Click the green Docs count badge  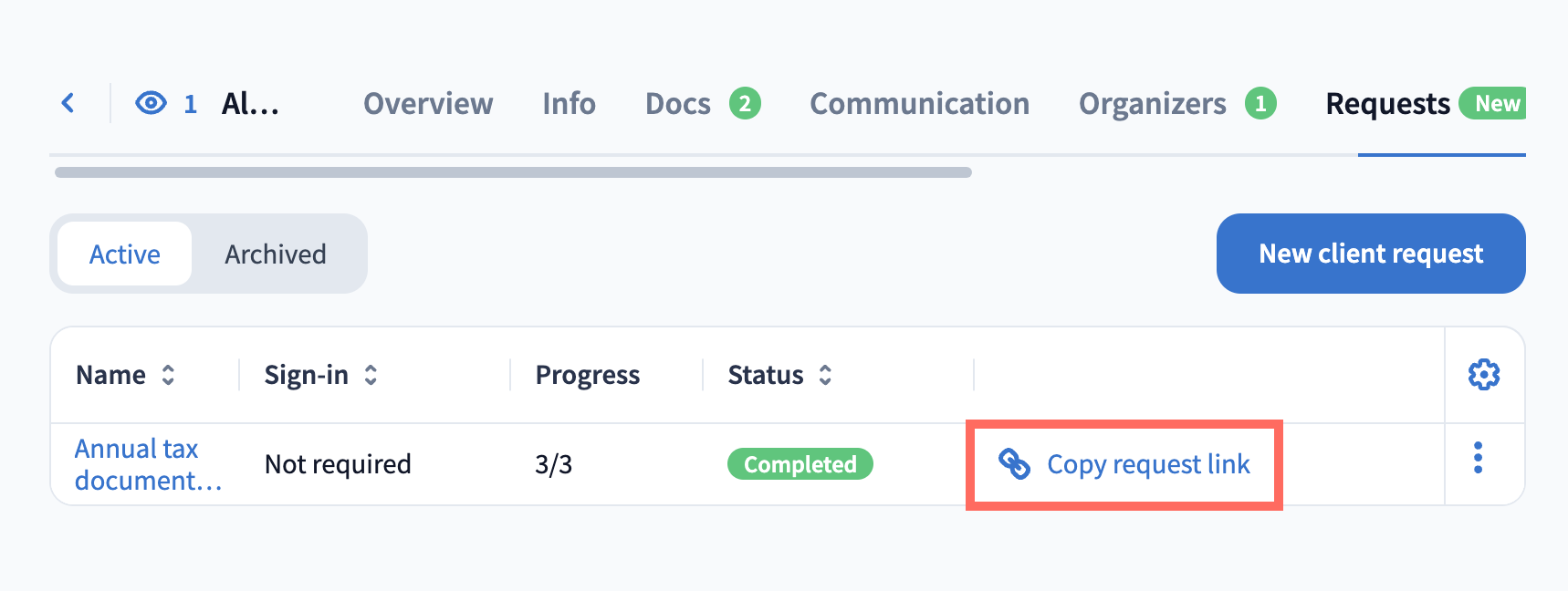[x=745, y=104]
